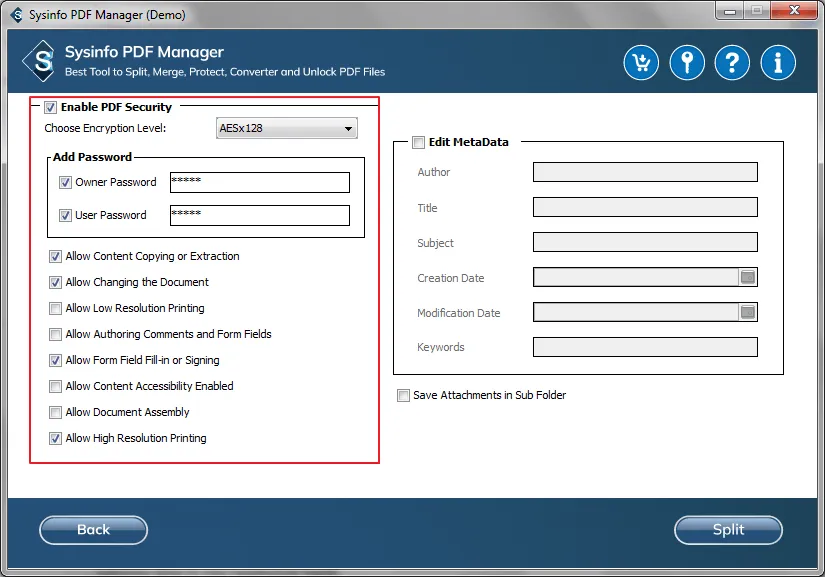Click the 'Sysinfo PDF Manager' header title
Image resolution: width=825 pixels, height=577 pixels.
[144, 52]
